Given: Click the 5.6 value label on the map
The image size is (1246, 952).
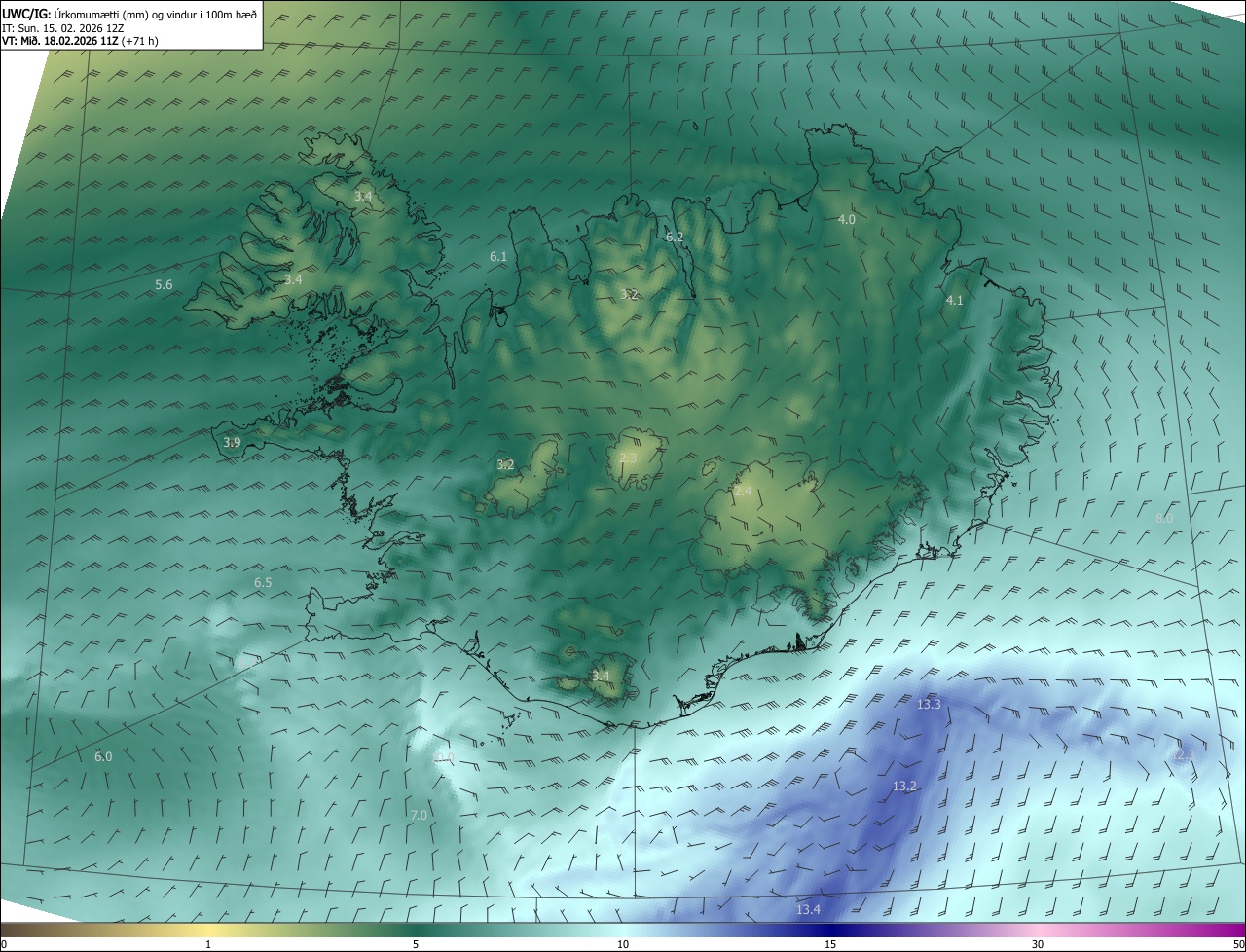Looking at the screenshot, I should pos(164,285).
